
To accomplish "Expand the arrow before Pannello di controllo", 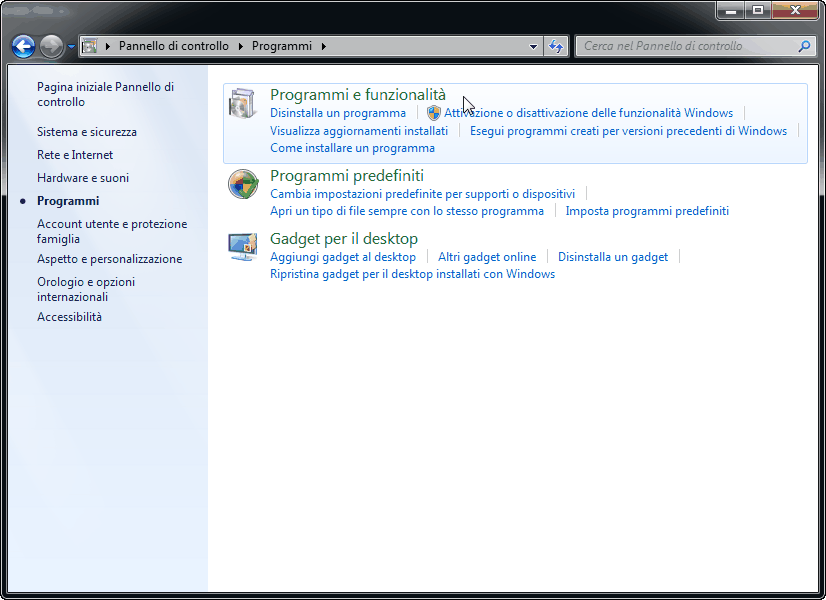I will (x=107, y=46).
